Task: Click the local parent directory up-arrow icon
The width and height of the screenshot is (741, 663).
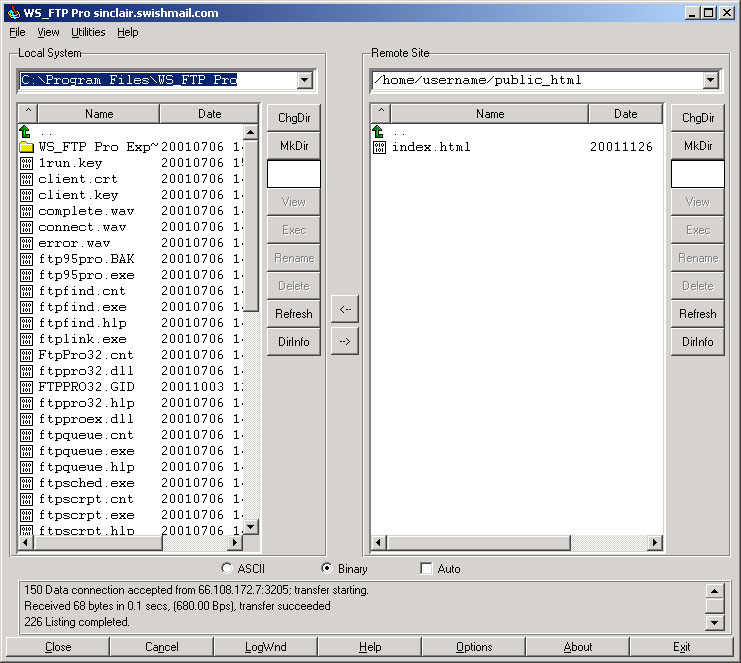Action: coord(26,131)
